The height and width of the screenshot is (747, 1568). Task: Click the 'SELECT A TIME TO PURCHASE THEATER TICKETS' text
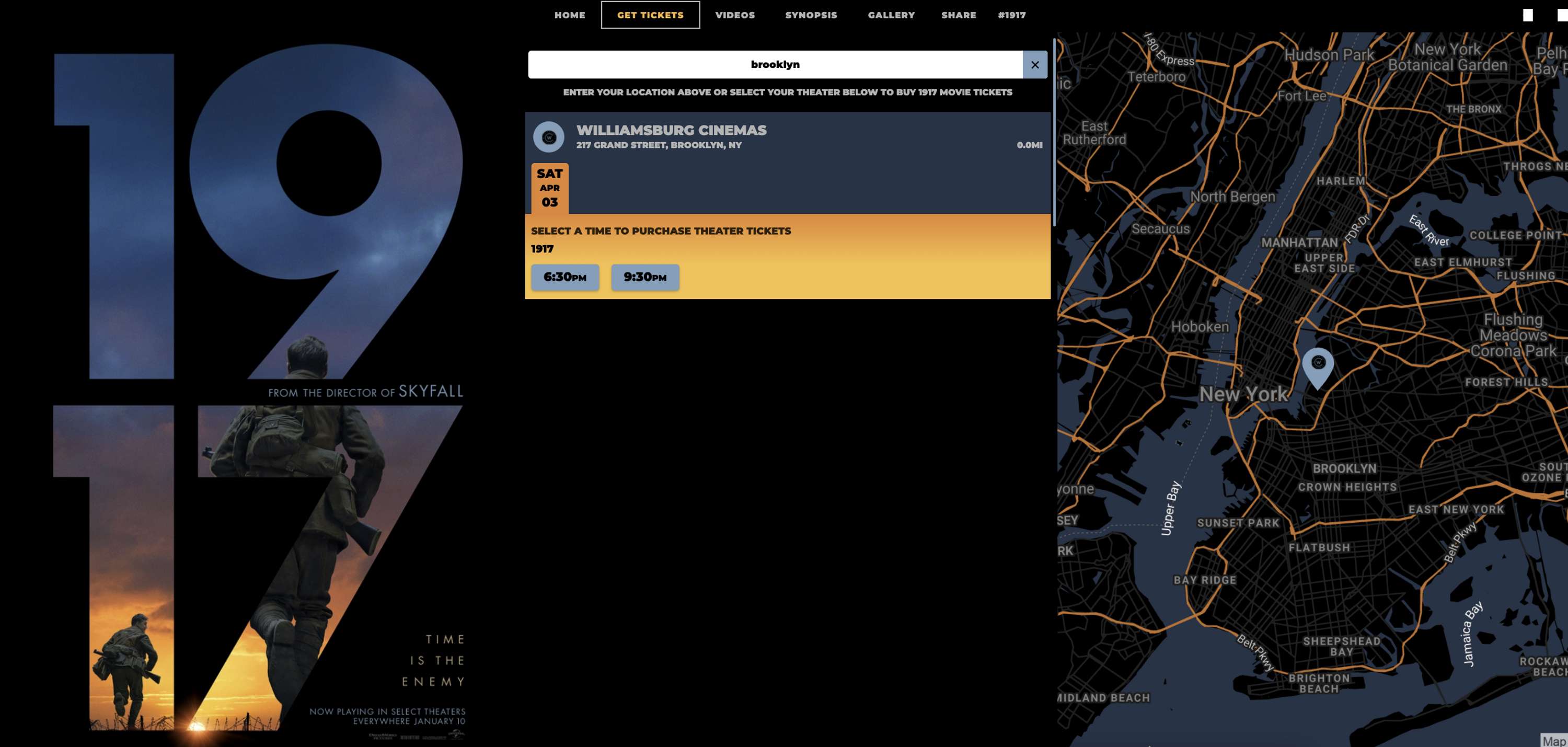click(x=661, y=231)
